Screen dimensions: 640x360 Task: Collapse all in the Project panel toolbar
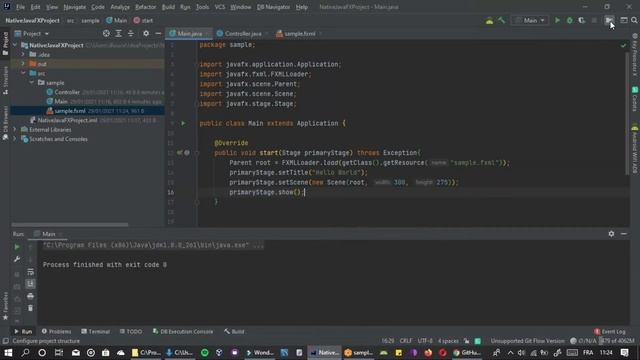click(x=131, y=33)
